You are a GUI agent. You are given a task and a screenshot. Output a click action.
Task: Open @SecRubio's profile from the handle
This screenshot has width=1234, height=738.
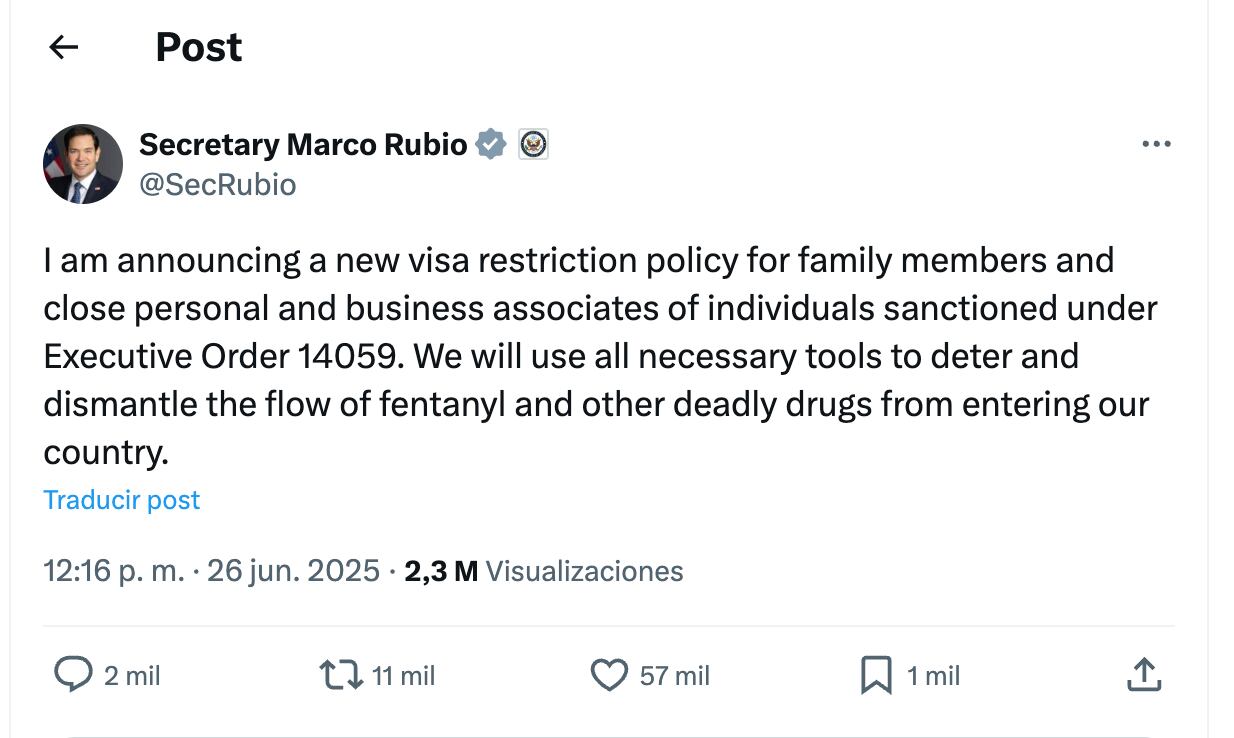pyautogui.click(x=217, y=184)
